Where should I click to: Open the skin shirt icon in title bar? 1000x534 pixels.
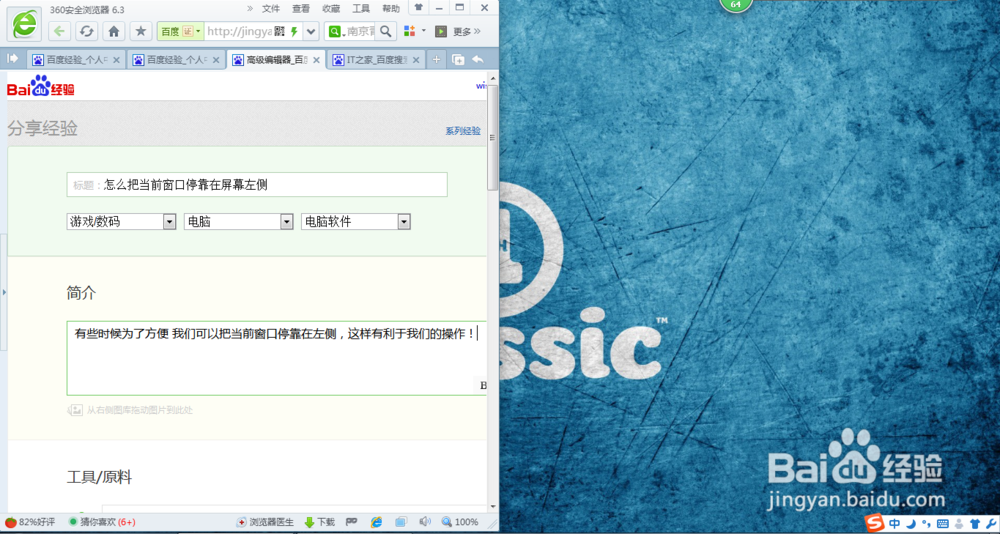click(x=418, y=8)
